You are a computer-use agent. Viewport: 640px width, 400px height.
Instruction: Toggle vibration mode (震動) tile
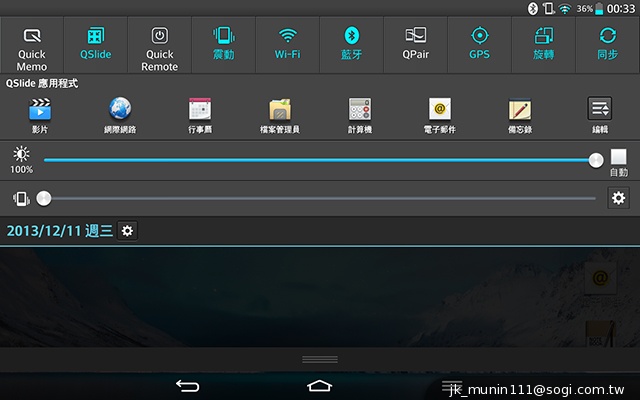224,45
